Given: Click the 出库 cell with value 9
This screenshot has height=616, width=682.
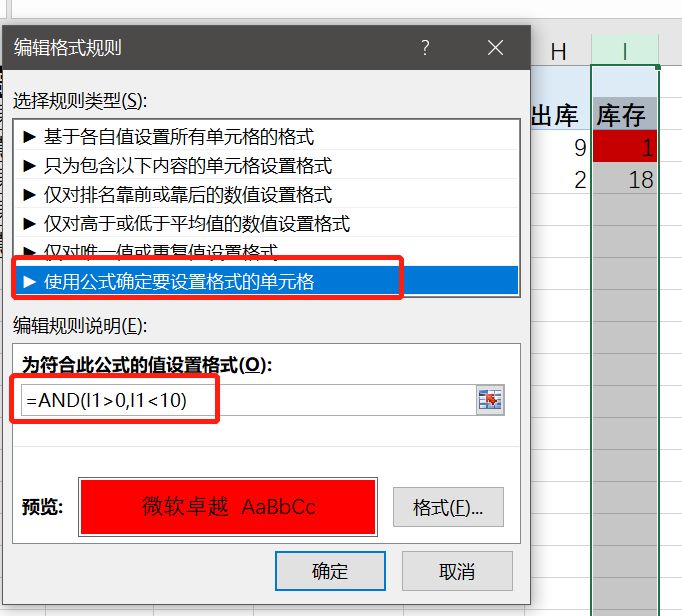Looking at the screenshot, I should pyautogui.click(x=560, y=146).
